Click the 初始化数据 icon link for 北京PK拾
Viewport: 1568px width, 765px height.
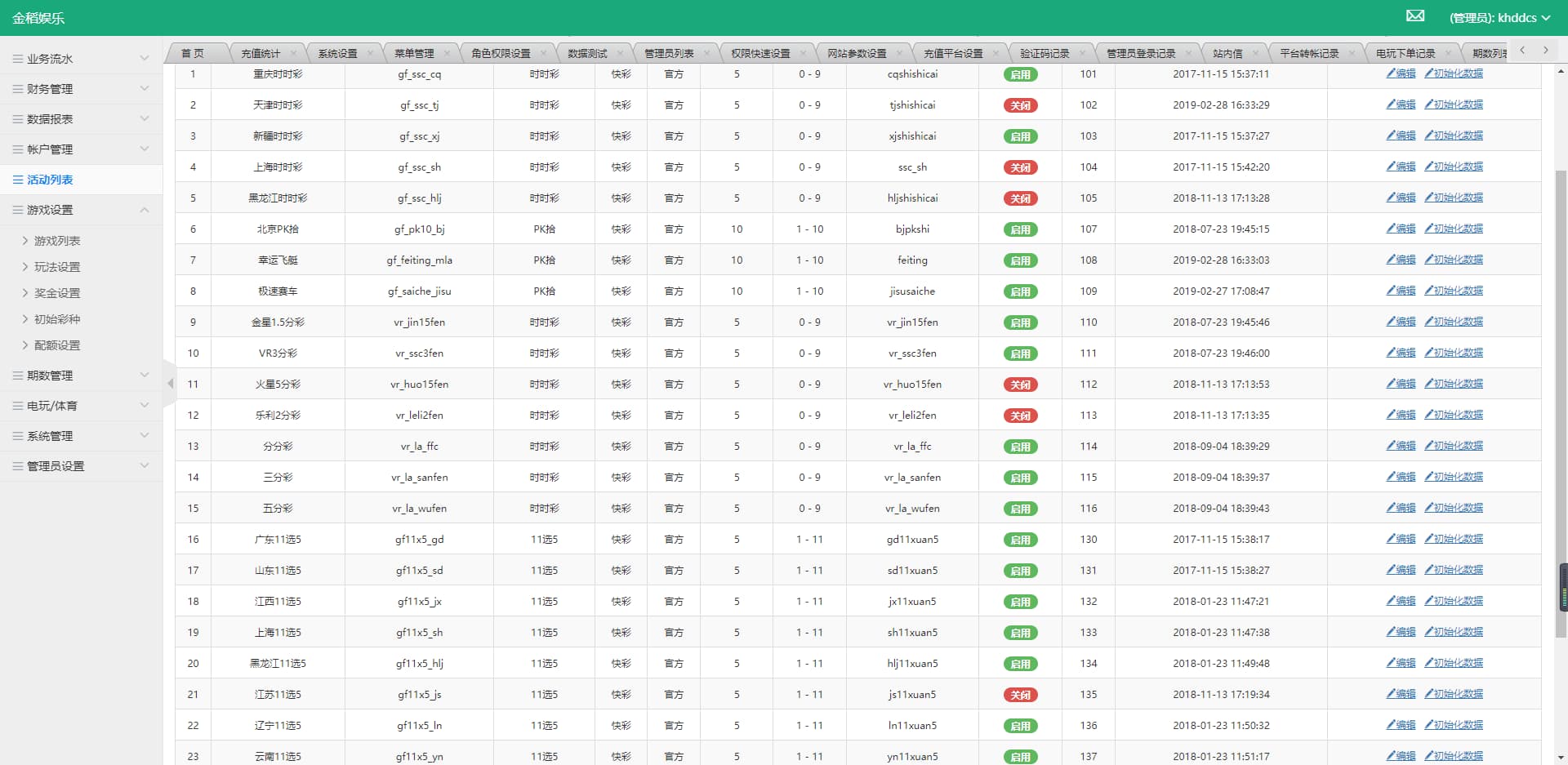1454,229
